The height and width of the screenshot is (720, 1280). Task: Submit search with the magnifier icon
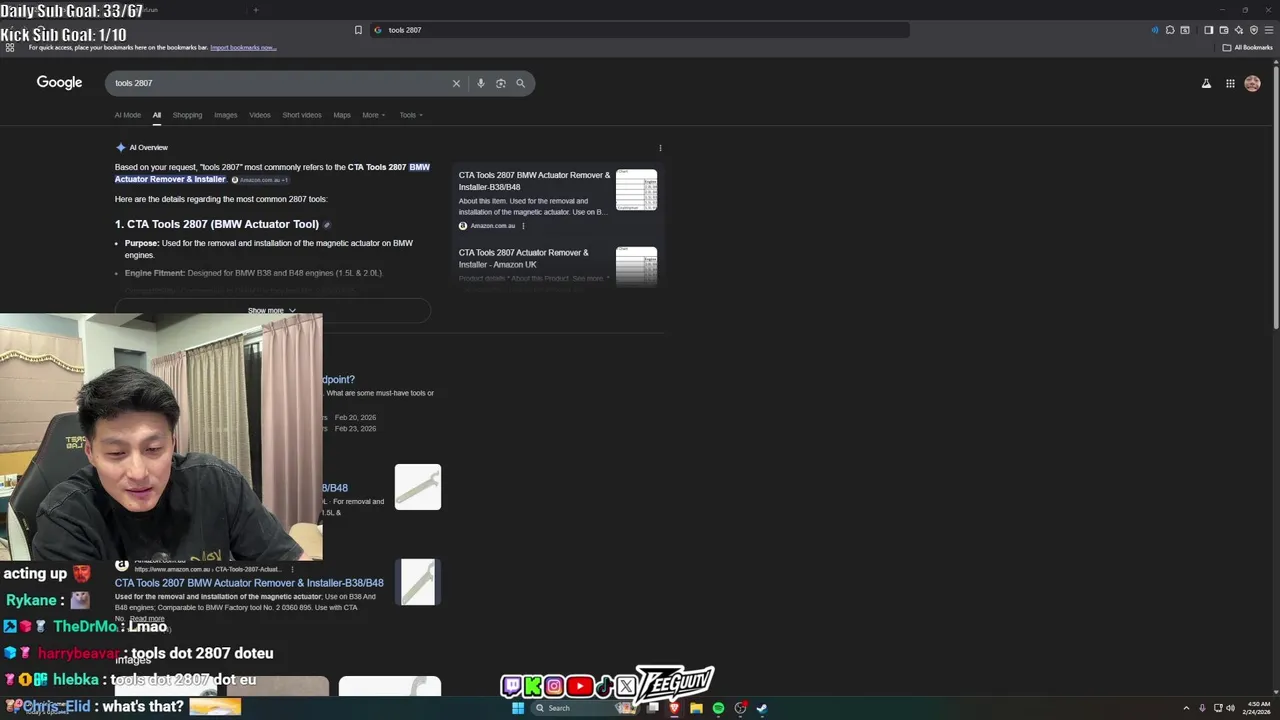point(520,83)
